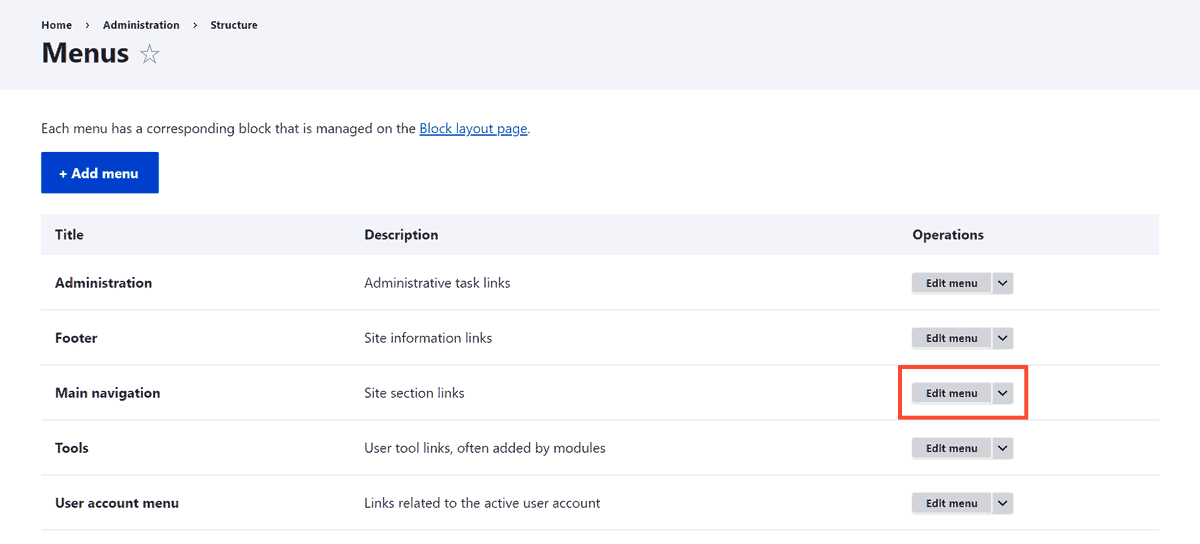
Task: Go to Home breadcrumb
Action: click(56, 25)
